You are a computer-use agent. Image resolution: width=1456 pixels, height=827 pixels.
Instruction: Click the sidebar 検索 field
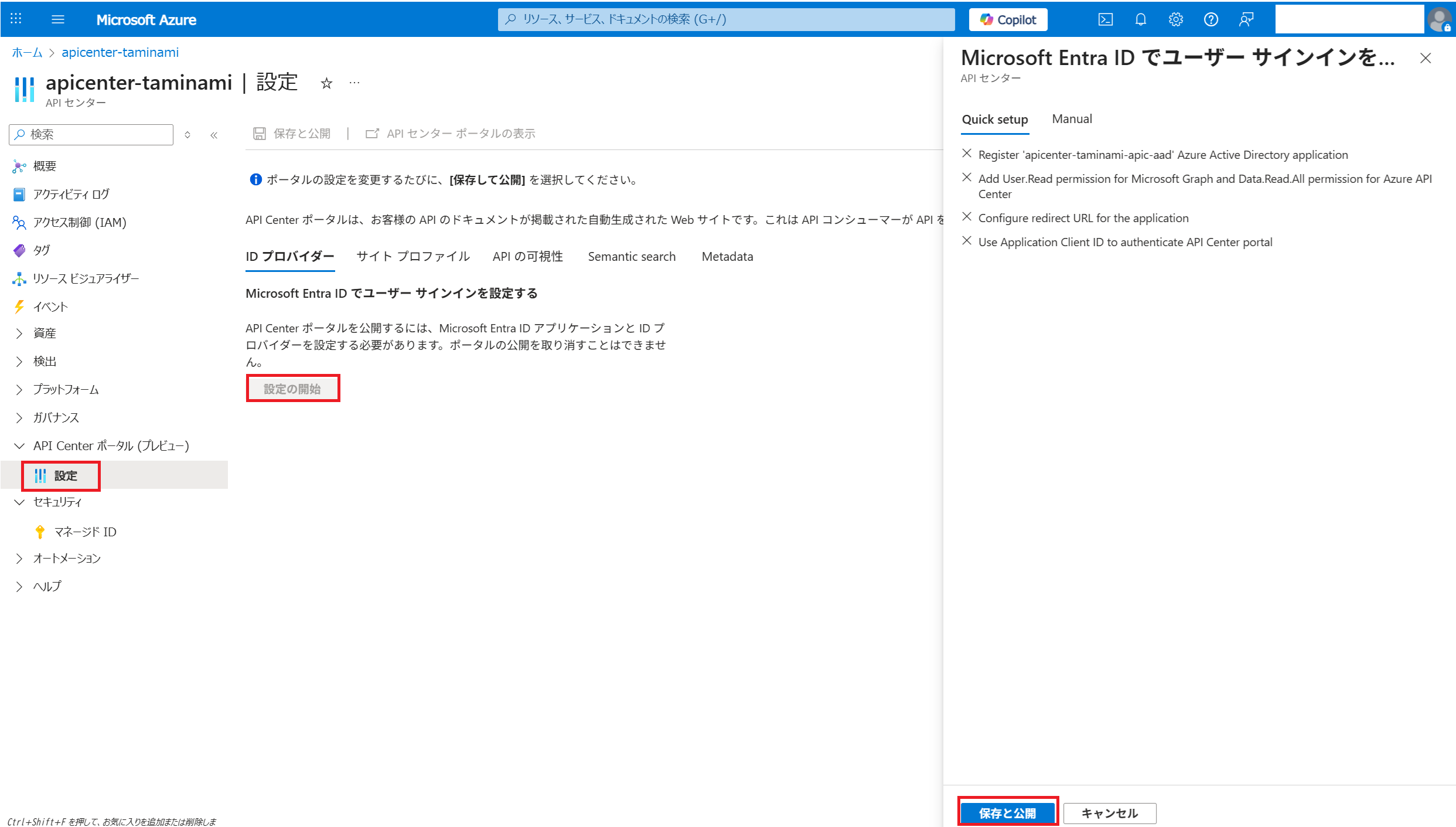pyautogui.click(x=91, y=135)
